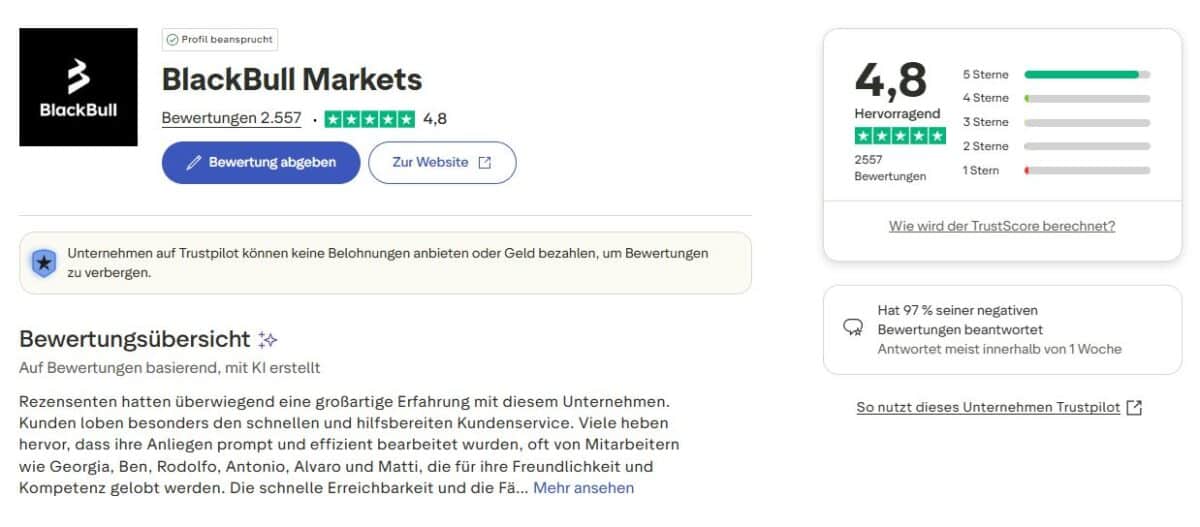Click the green star rating beside Bewertungen 2.557
This screenshot has height=527, width=1200.
370,119
